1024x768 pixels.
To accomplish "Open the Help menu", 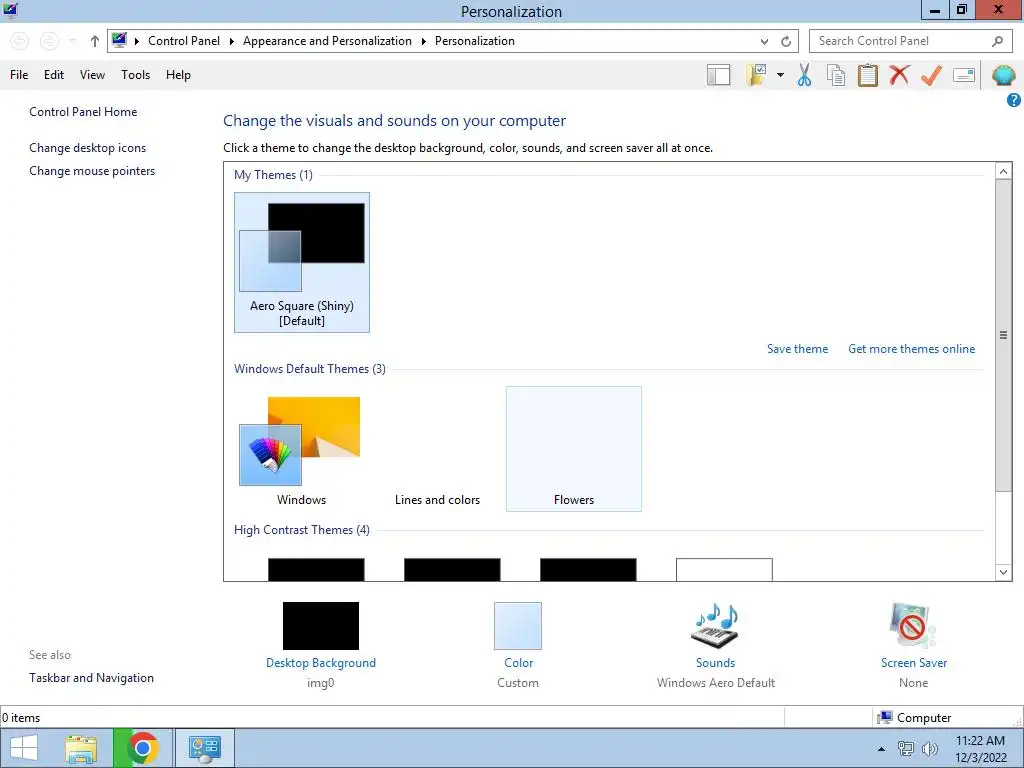I will [x=178, y=75].
